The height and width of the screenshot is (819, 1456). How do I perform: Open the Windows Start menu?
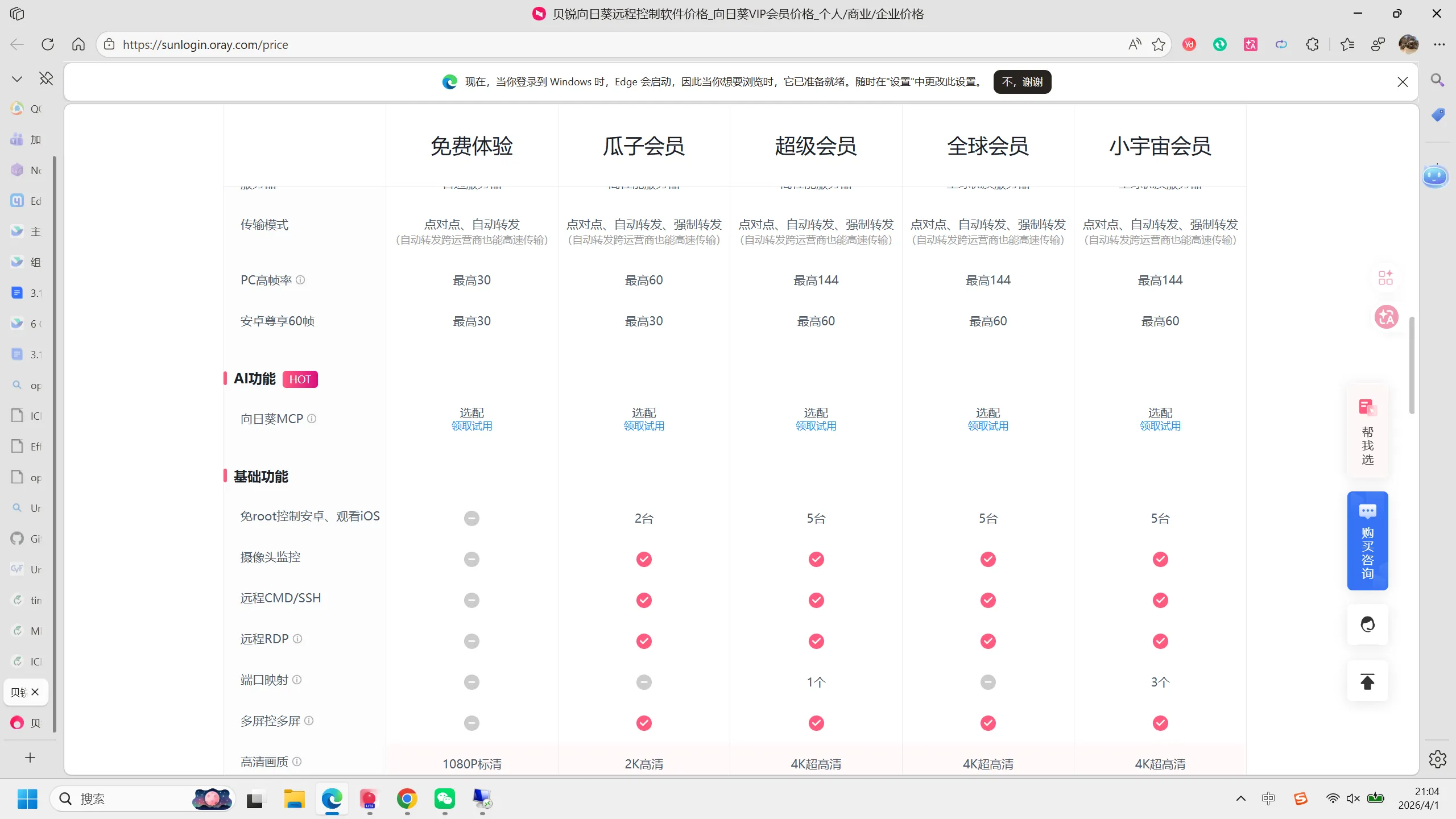coord(27,799)
